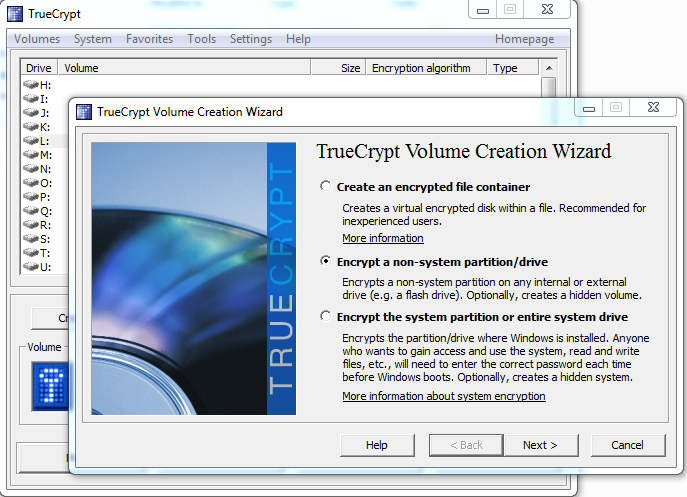Select drive J: icon in drive list
Screen dimensions: 687x497
(x=31, y=112)
